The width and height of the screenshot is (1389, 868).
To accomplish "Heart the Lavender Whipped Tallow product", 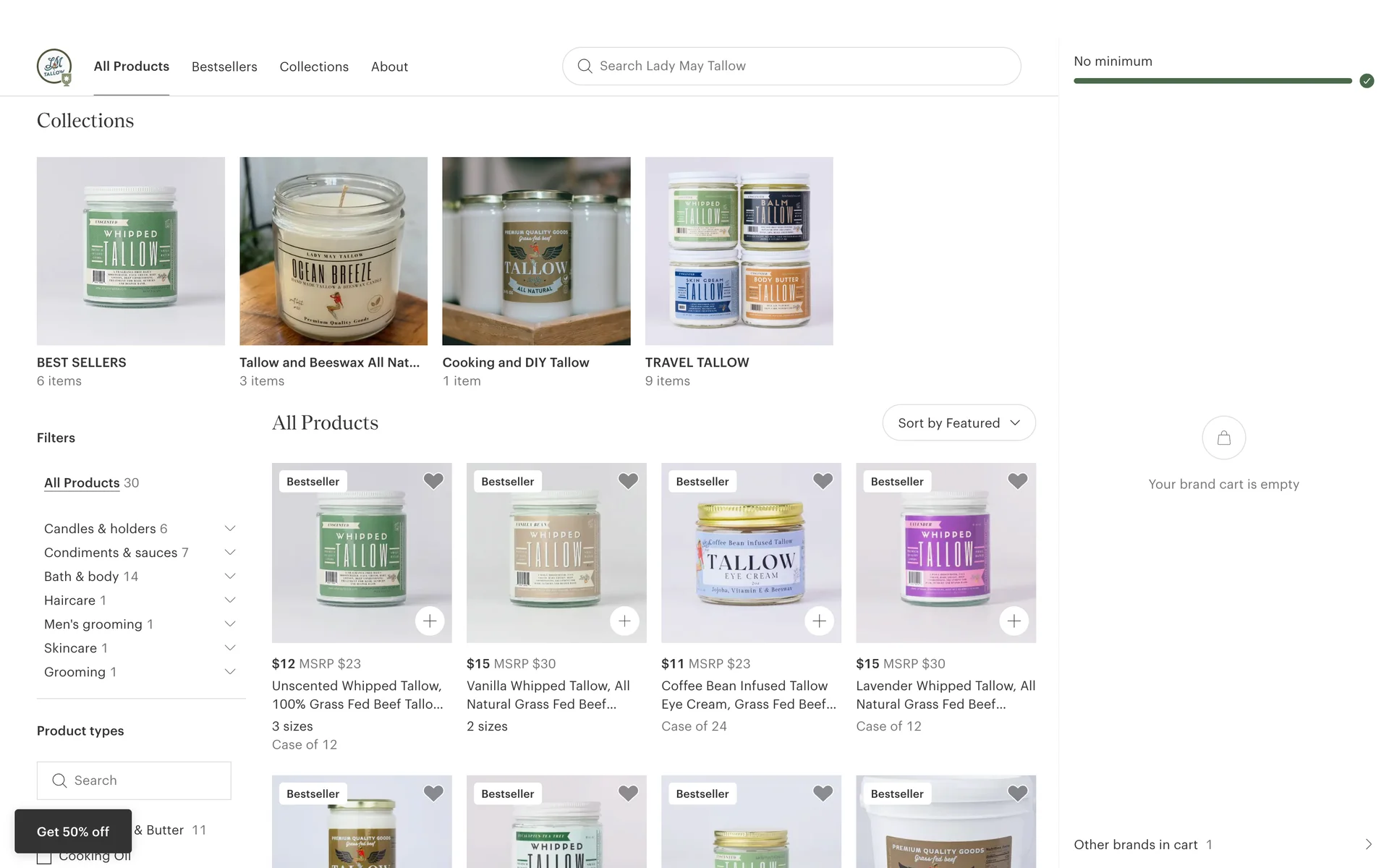I will tap(1017, 481).
